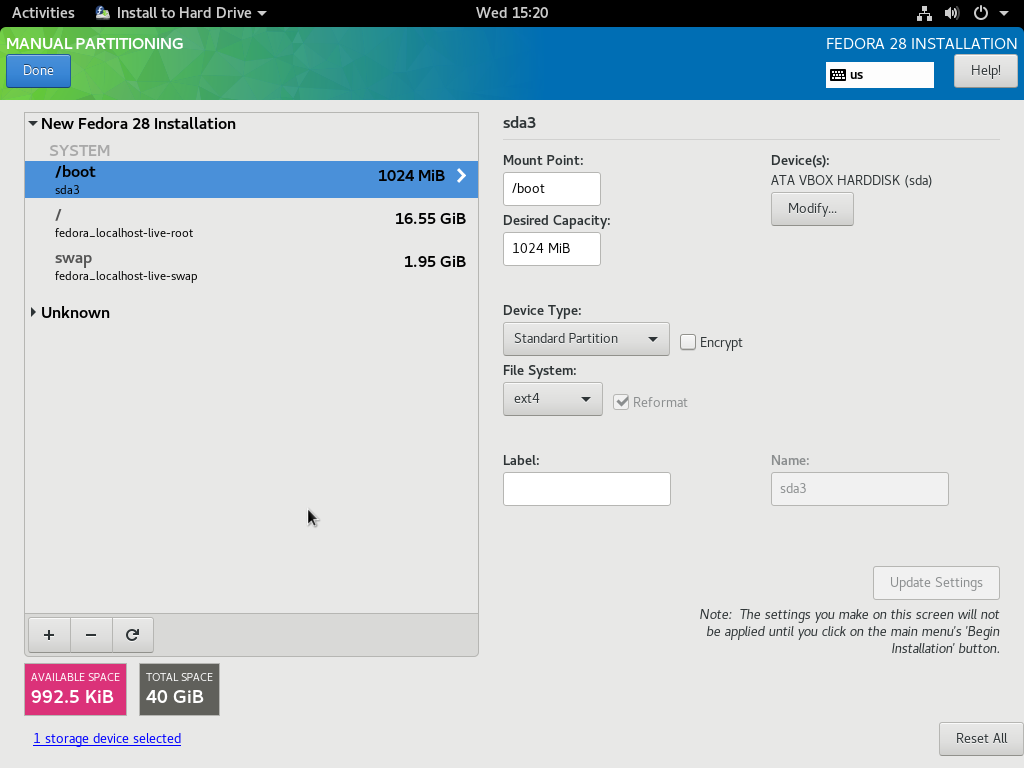Click the 'us' keyboard layout indicator
Image resolution: width=1024 pixels, height=768 pixels.
click(880, 75)
